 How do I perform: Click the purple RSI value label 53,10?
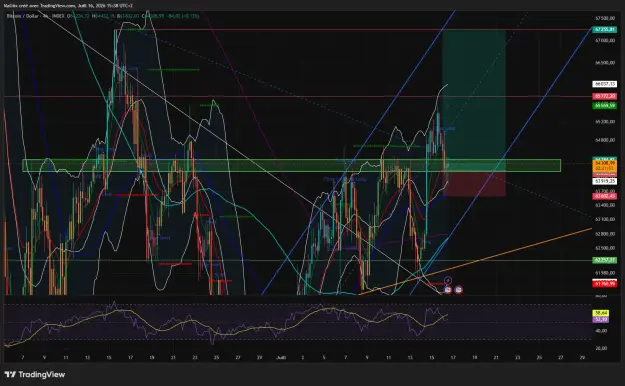[x=601, y=319]
